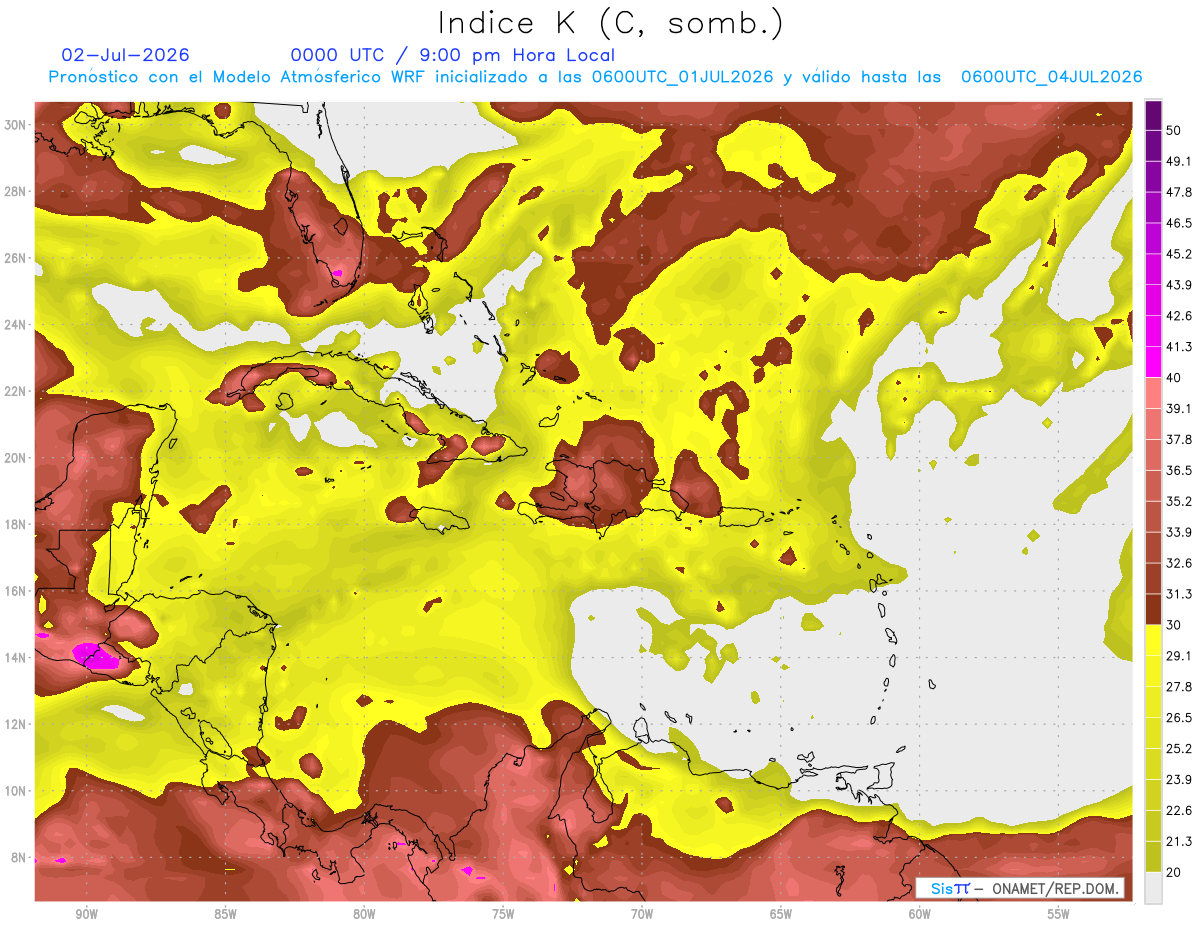The image size is (1200, 927).
Task: Click the latitude axis label "16N"
Action: tap(16, 591)
